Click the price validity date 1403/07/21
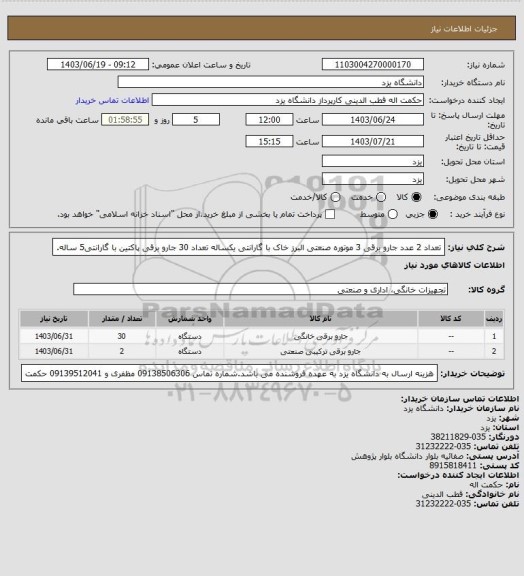This screenshot has height=576, width=524. coord(373,141)
